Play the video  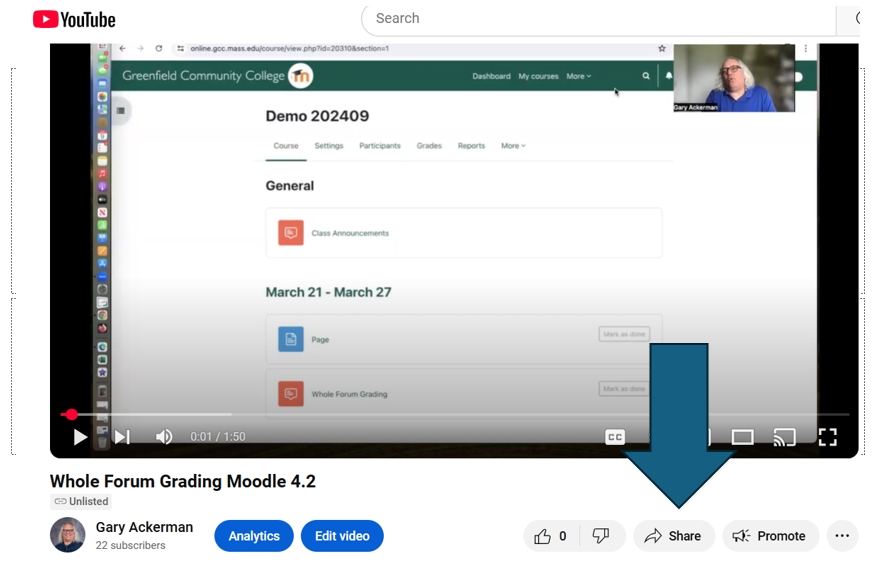(80, 437)
